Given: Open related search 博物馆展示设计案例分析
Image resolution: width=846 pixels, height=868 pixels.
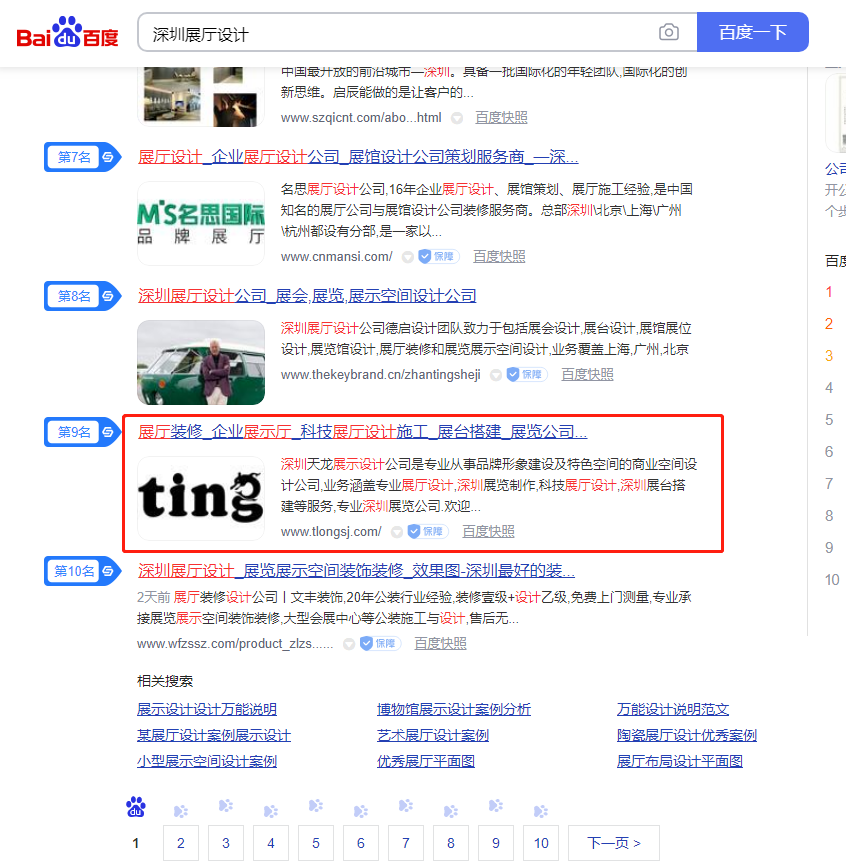Looking at the screenshot, I should [454, 709].
